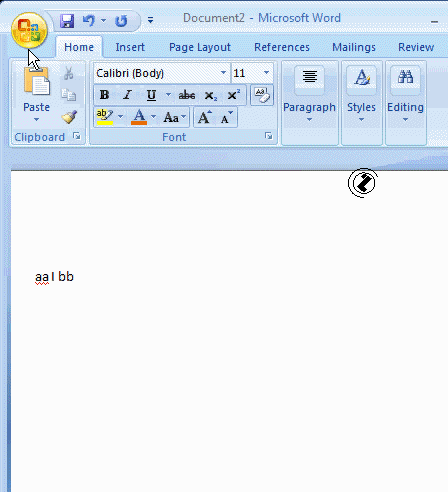Click the Redo (repeat) icon
448x492 pixels.
121,21
